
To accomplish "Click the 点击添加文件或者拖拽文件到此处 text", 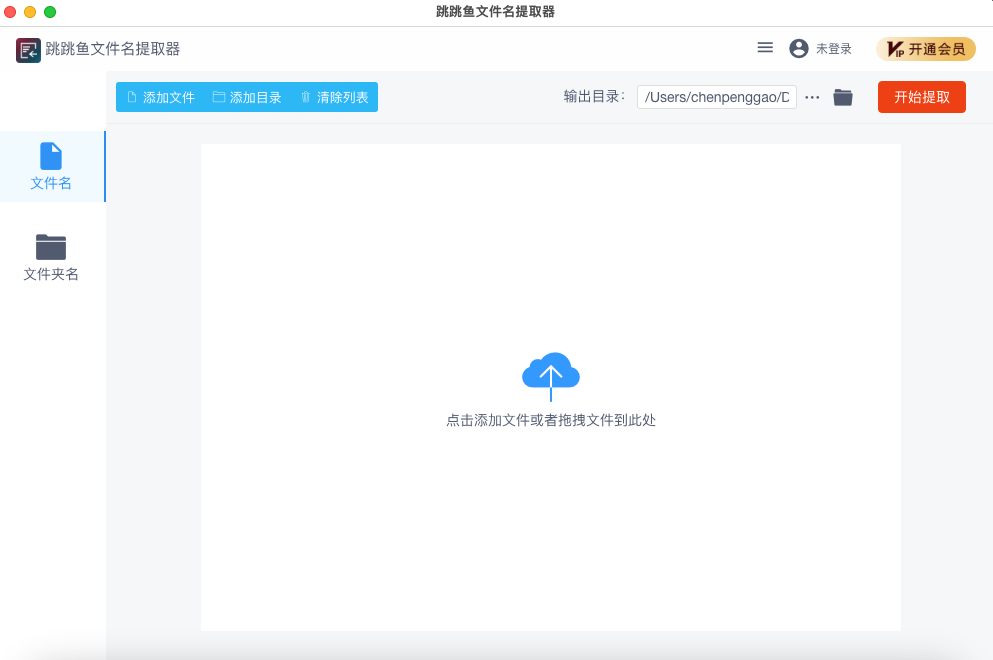I will 550,420.
